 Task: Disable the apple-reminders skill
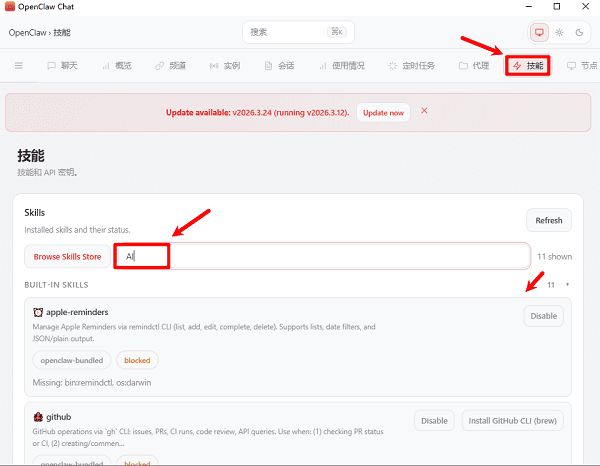[x=543, y=316]
